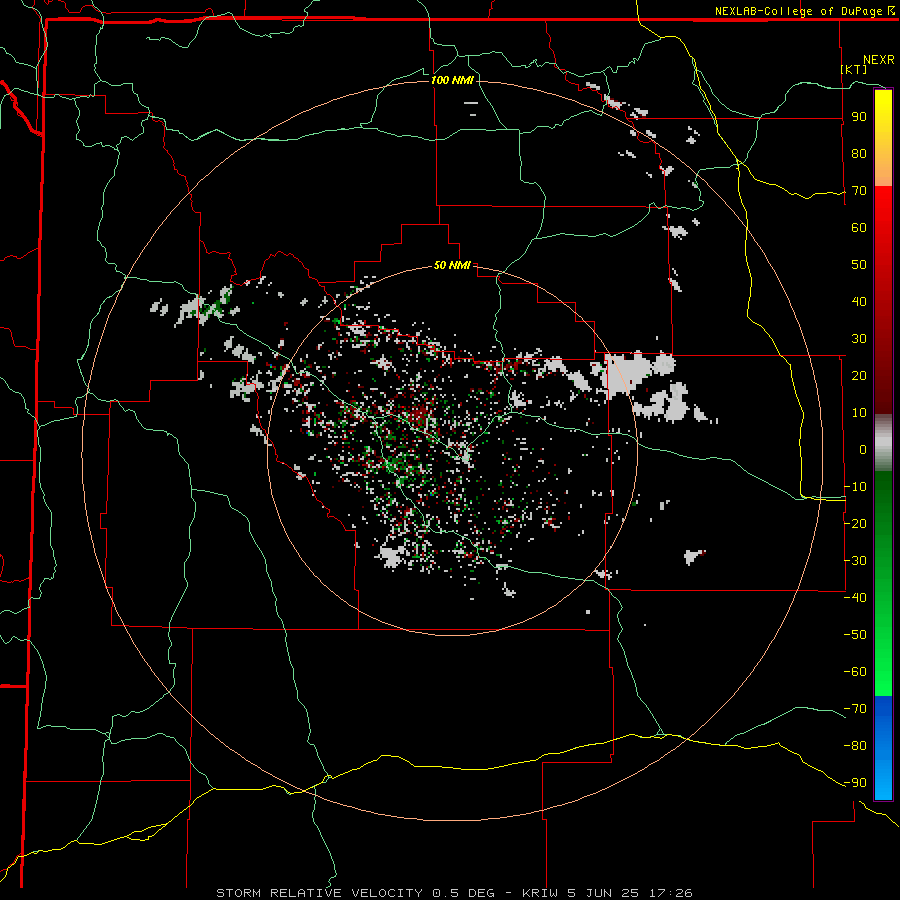Image resolution: width=900 pixels, height=900 pixels.
Task: Select the "-70" value on the velocity scale
Action: (855, 708)
